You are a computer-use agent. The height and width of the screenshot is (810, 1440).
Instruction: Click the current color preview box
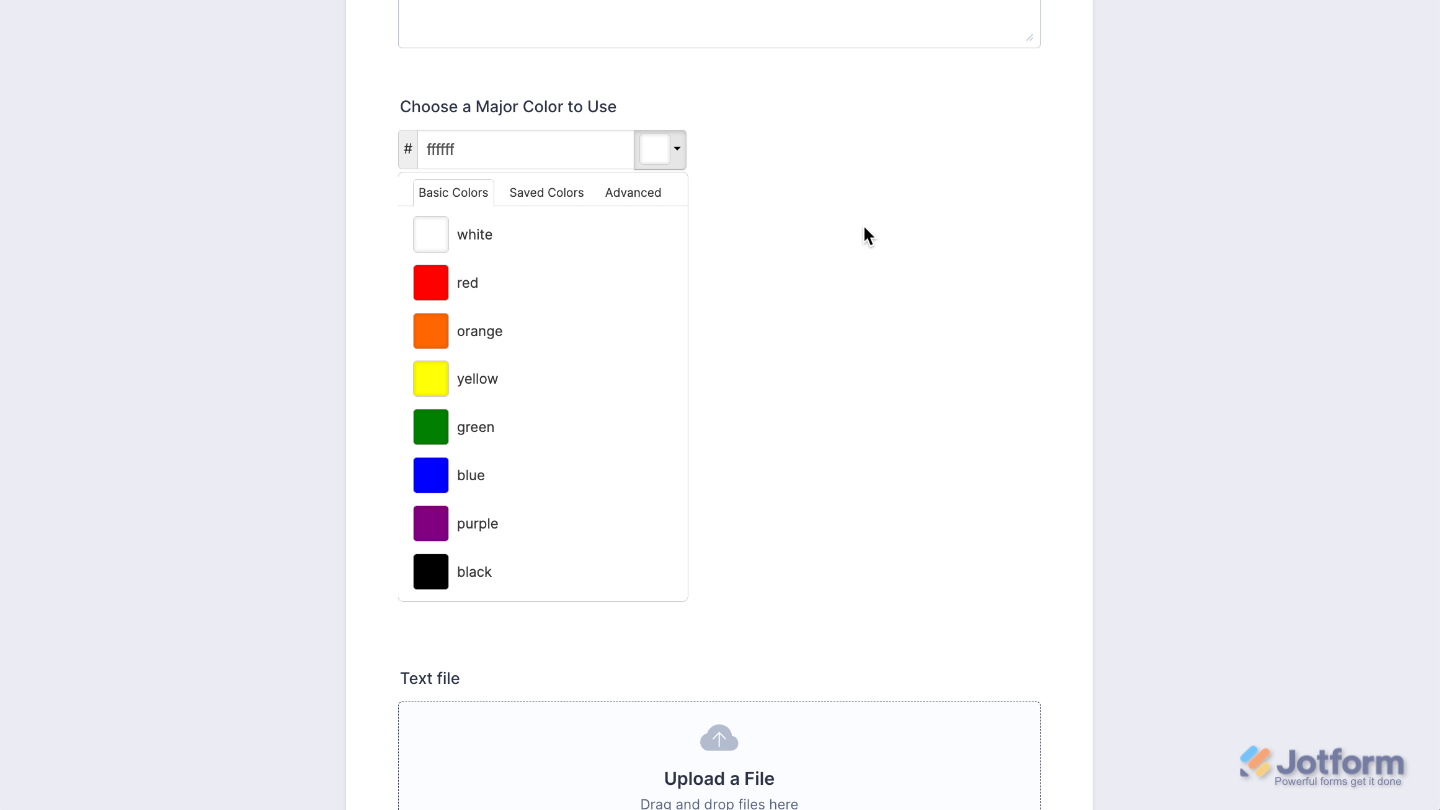point(655,148)
